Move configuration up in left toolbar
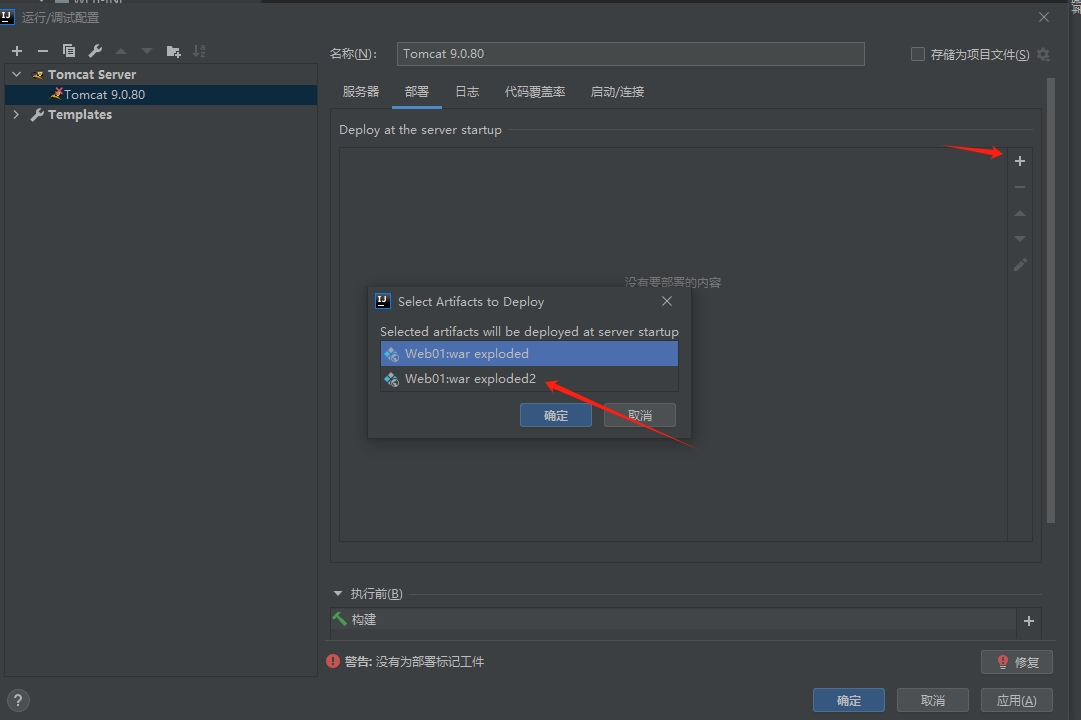 tap(121, 51)
